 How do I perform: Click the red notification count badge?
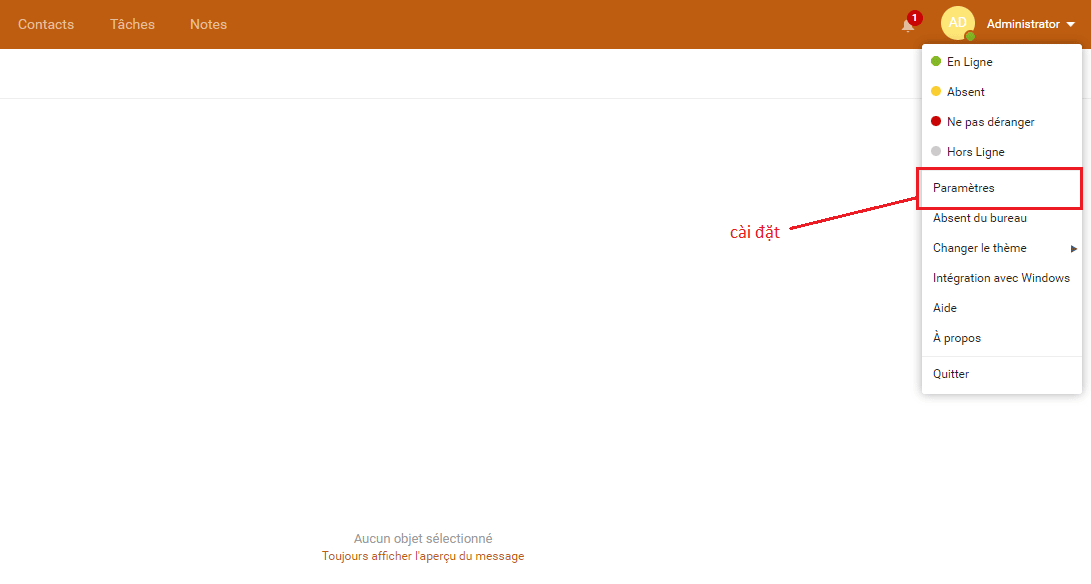914,18
